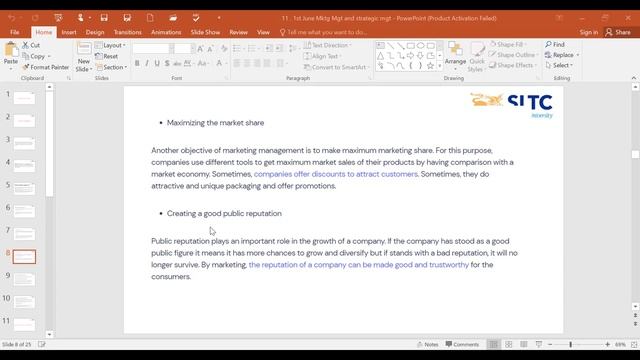The height and width of the screenshot is (360, 640).
Task: Decrease font size with small A
Action: coord(210,49)
